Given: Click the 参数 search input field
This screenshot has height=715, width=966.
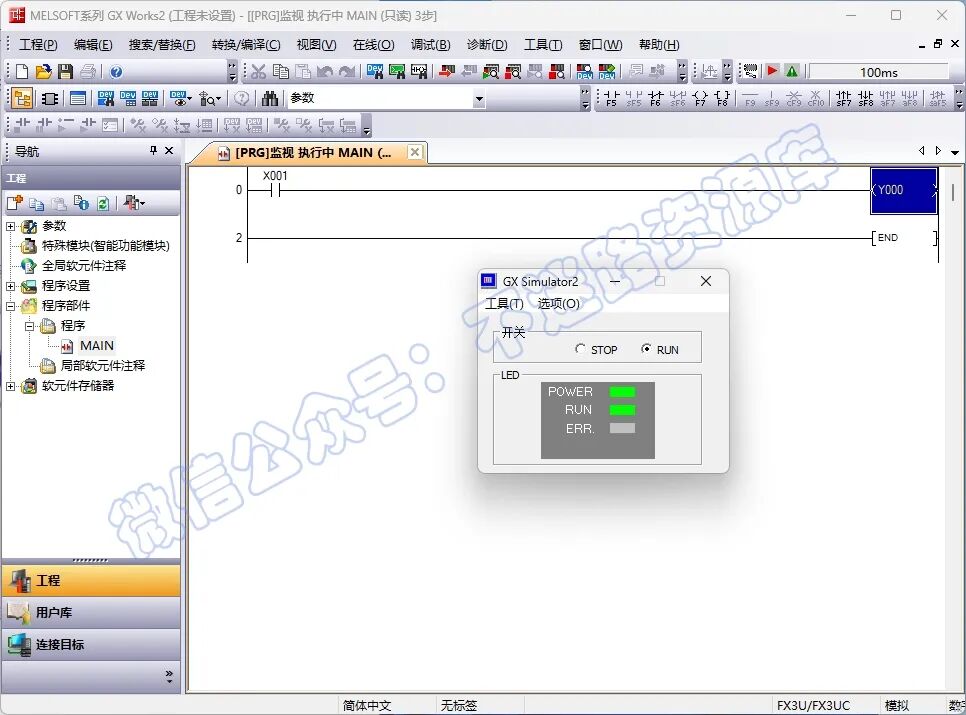Looking at the screenshot, I should click(380, 99).
